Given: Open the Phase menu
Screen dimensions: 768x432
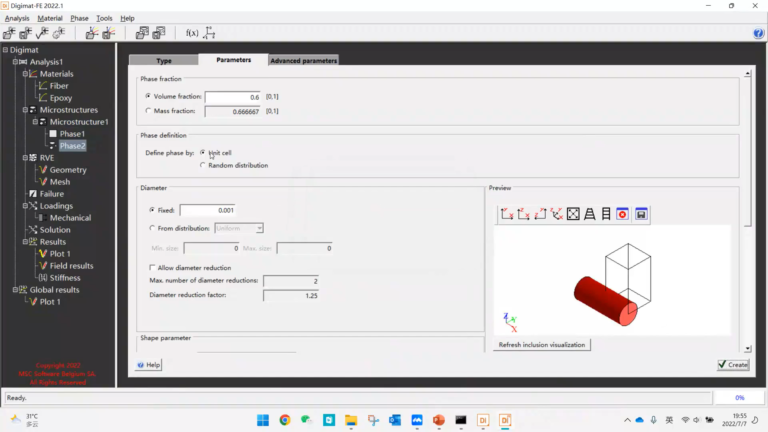Looking at the screenshot, I should click(79, 18).
